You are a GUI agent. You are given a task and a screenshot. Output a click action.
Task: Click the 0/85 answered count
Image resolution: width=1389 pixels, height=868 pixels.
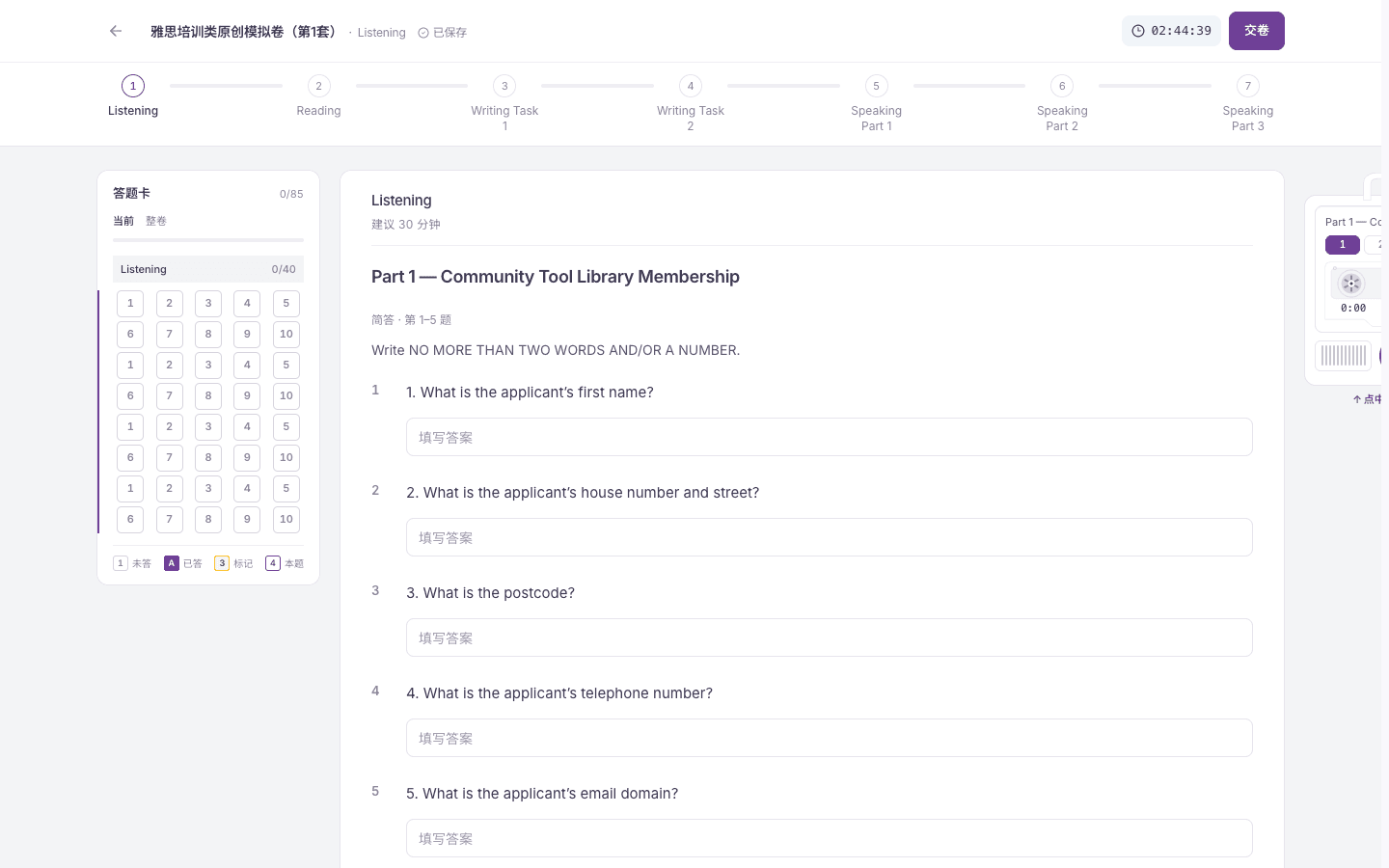click(x=291, y=194)
